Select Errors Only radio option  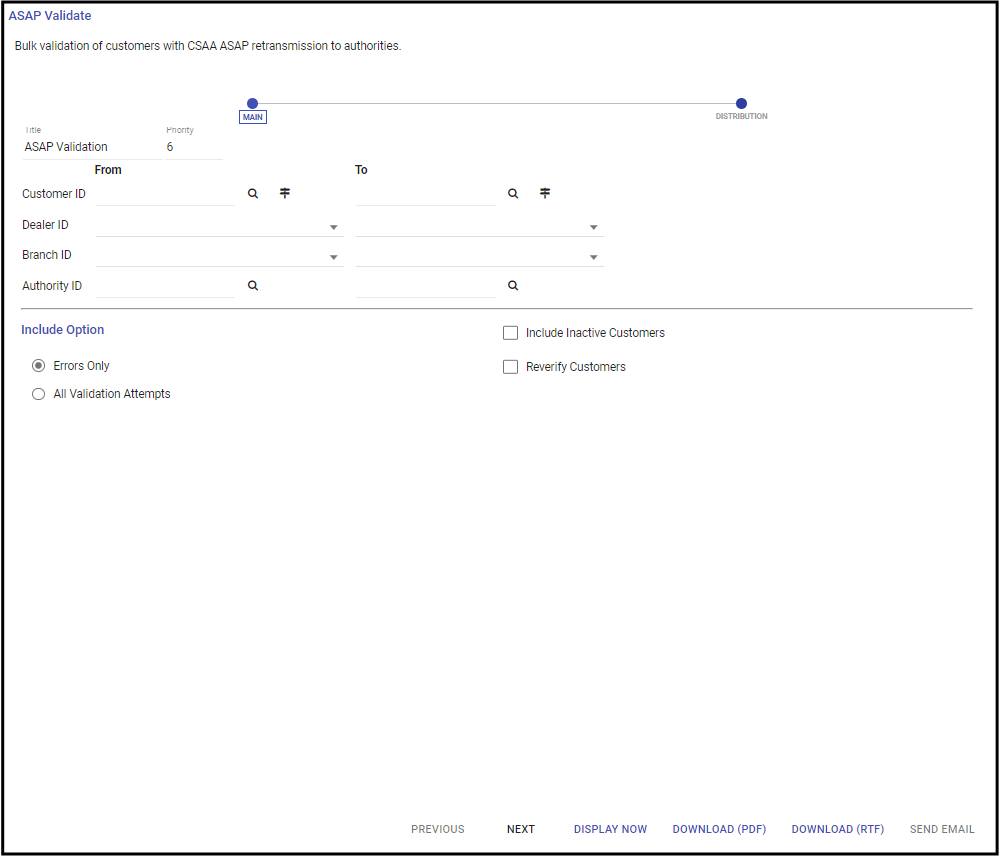pos(38,366)
